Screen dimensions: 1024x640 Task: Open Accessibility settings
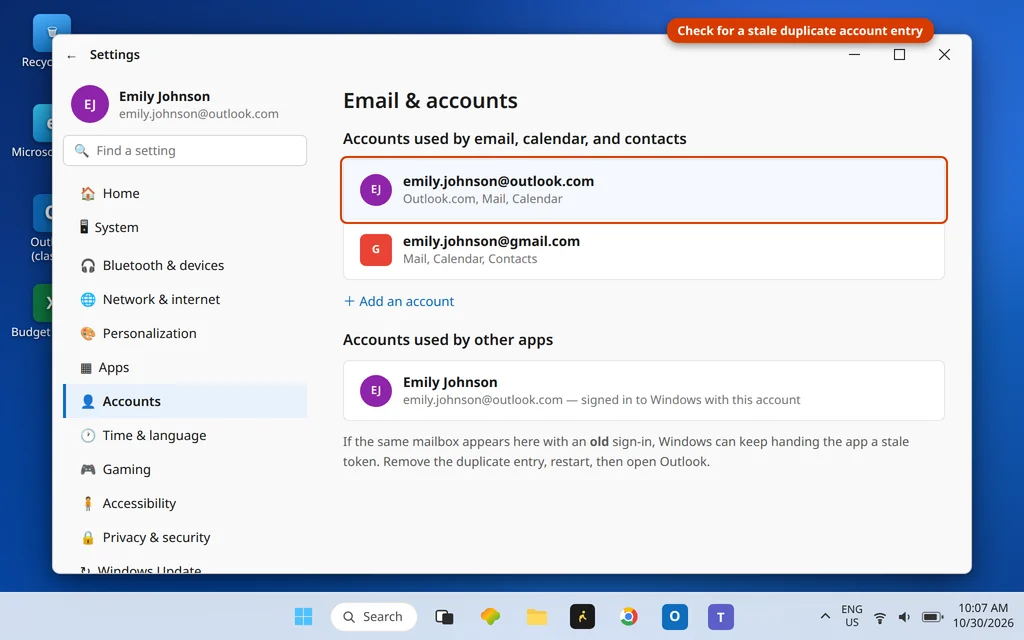click(185, 503)
